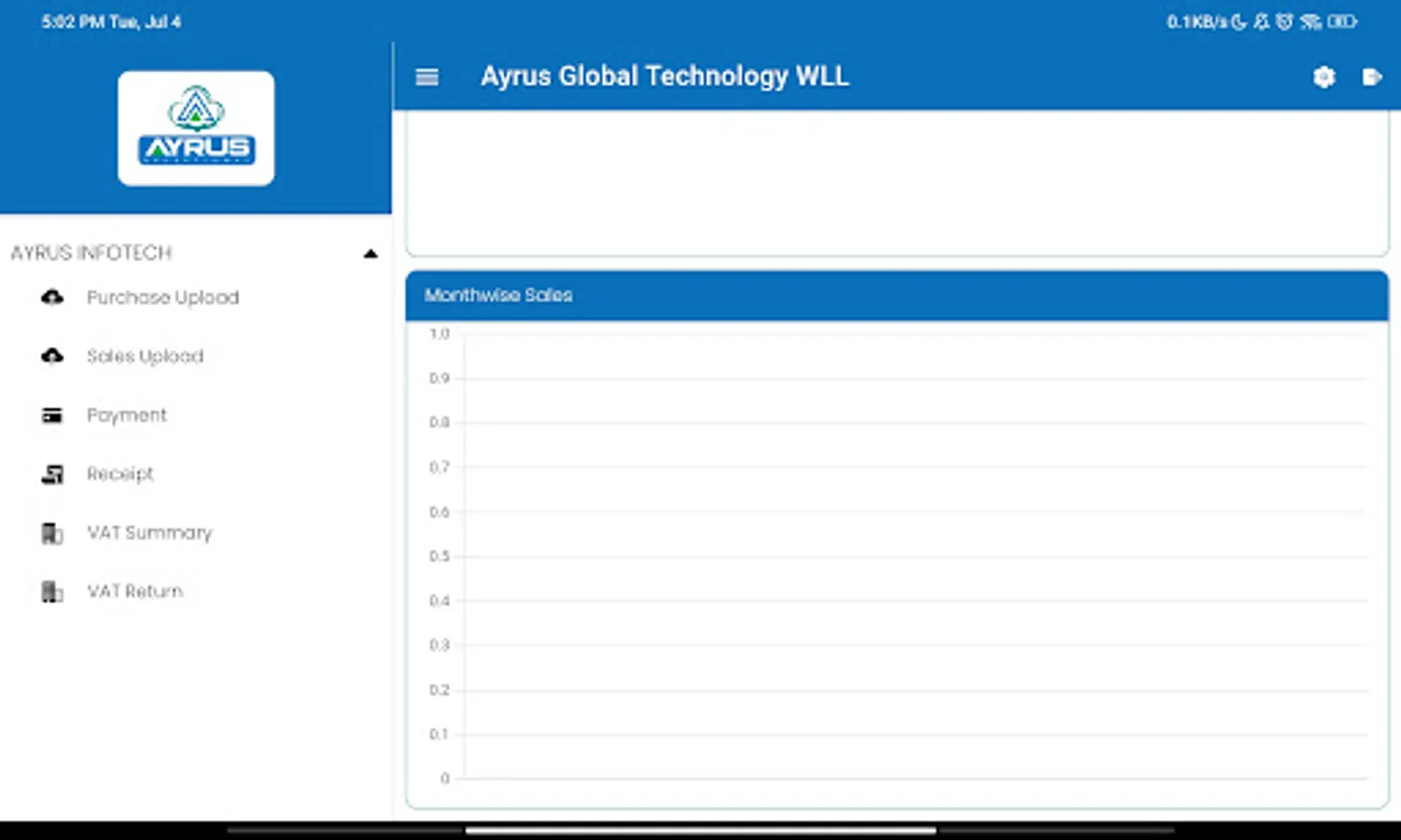This screenshot has height=840, width=1401.
Task: Click the VAT Summary icon
Action: click(52, 533)
